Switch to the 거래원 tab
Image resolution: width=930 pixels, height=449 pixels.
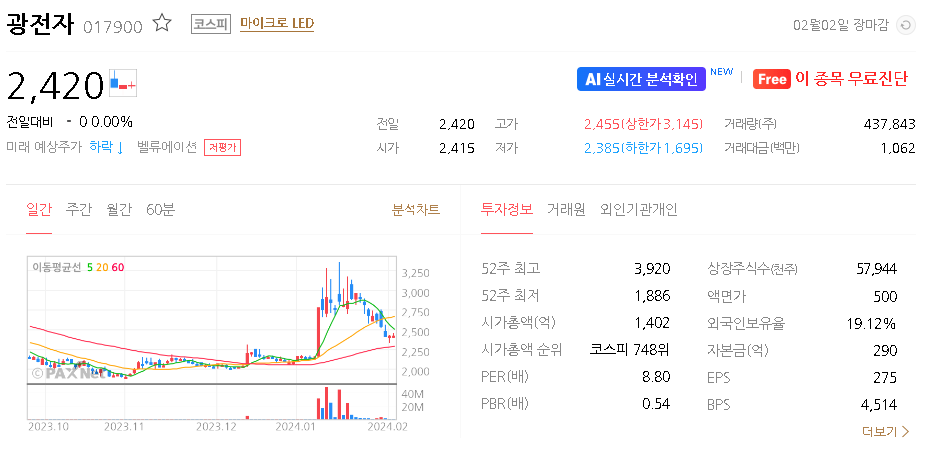(566, 209)
